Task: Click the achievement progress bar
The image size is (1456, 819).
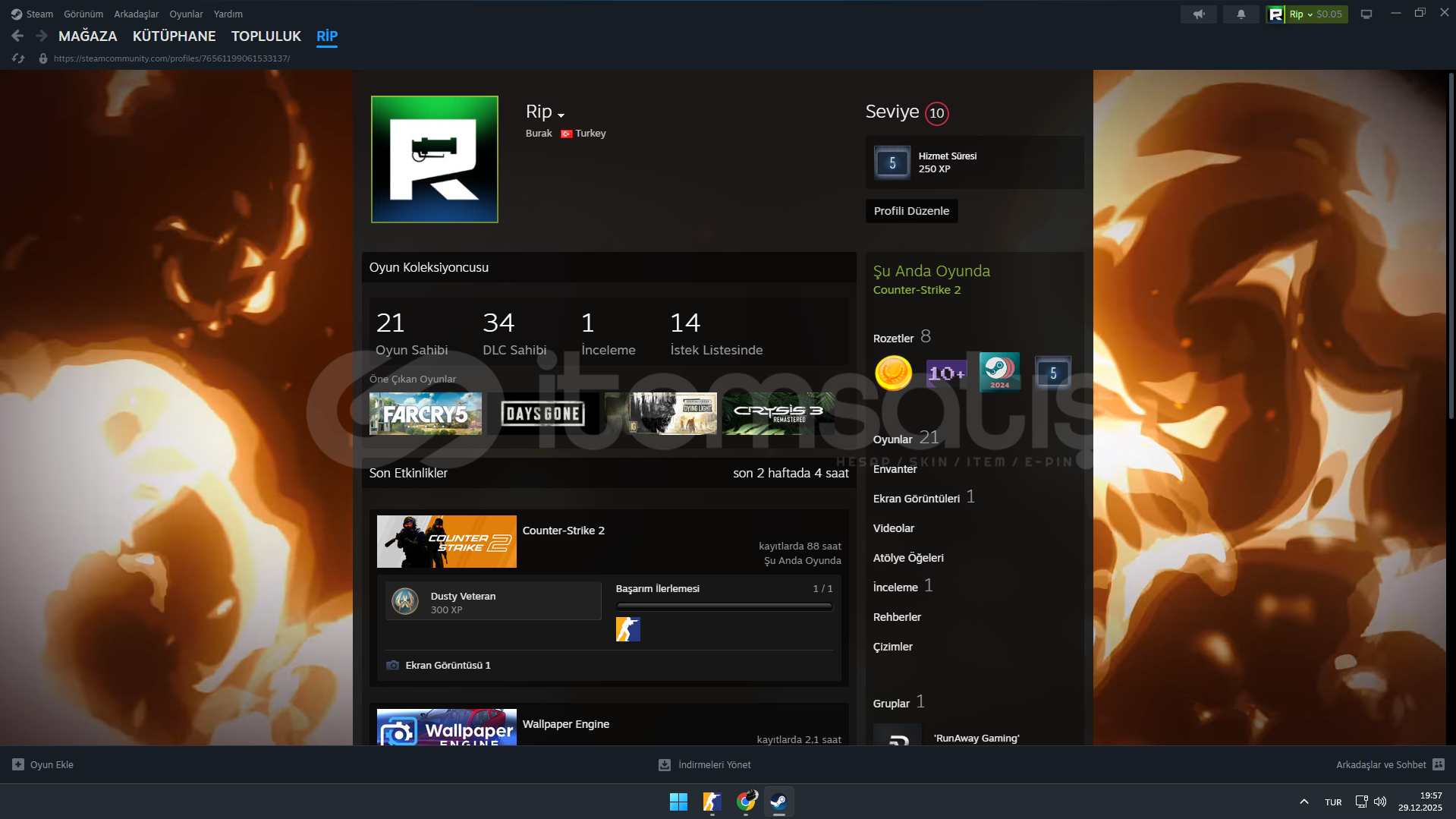Action: click(x=724, y=606)
